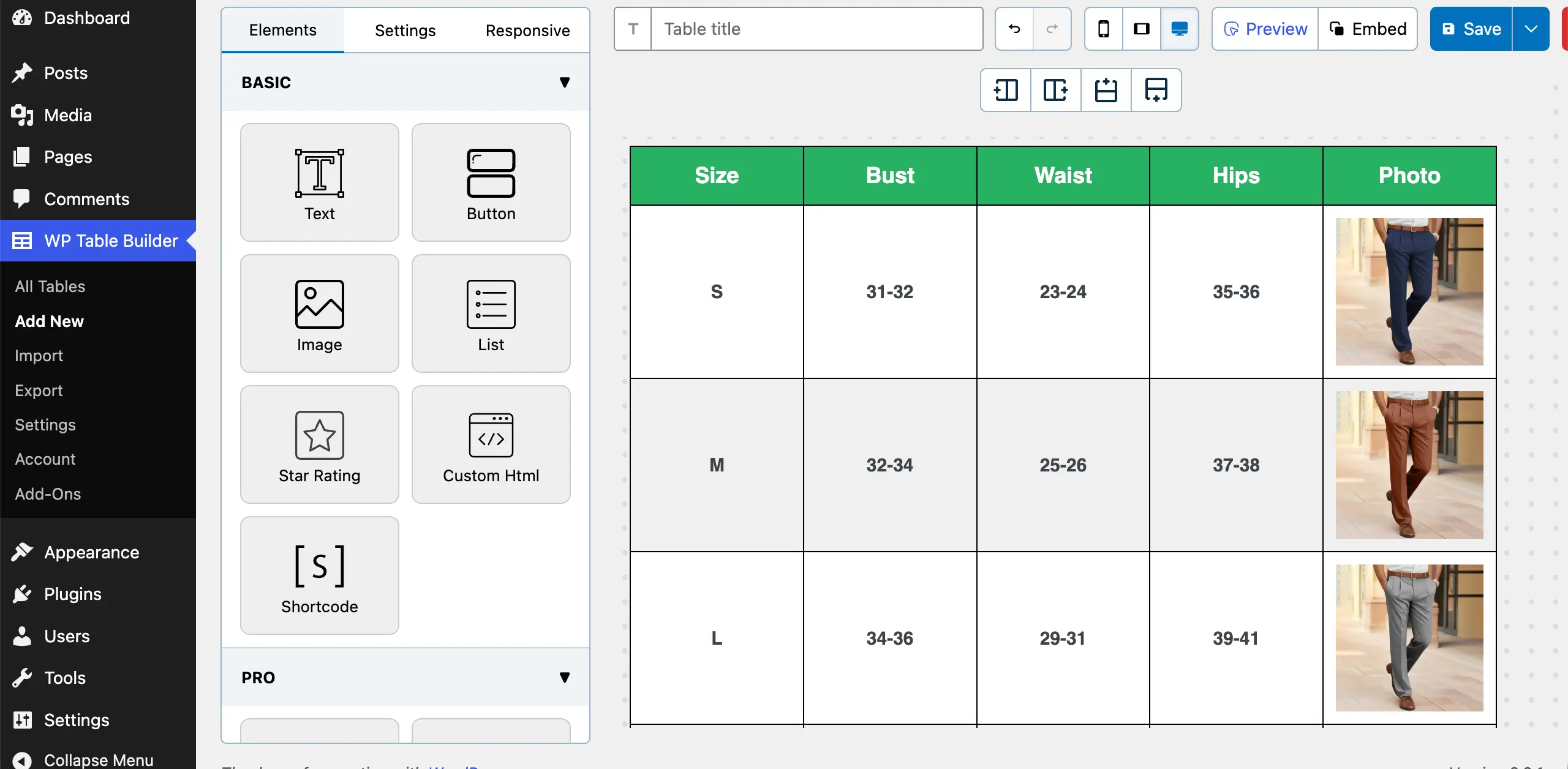Click the Preview button
Viewport: 1568px width, 769px height.
1264,28
